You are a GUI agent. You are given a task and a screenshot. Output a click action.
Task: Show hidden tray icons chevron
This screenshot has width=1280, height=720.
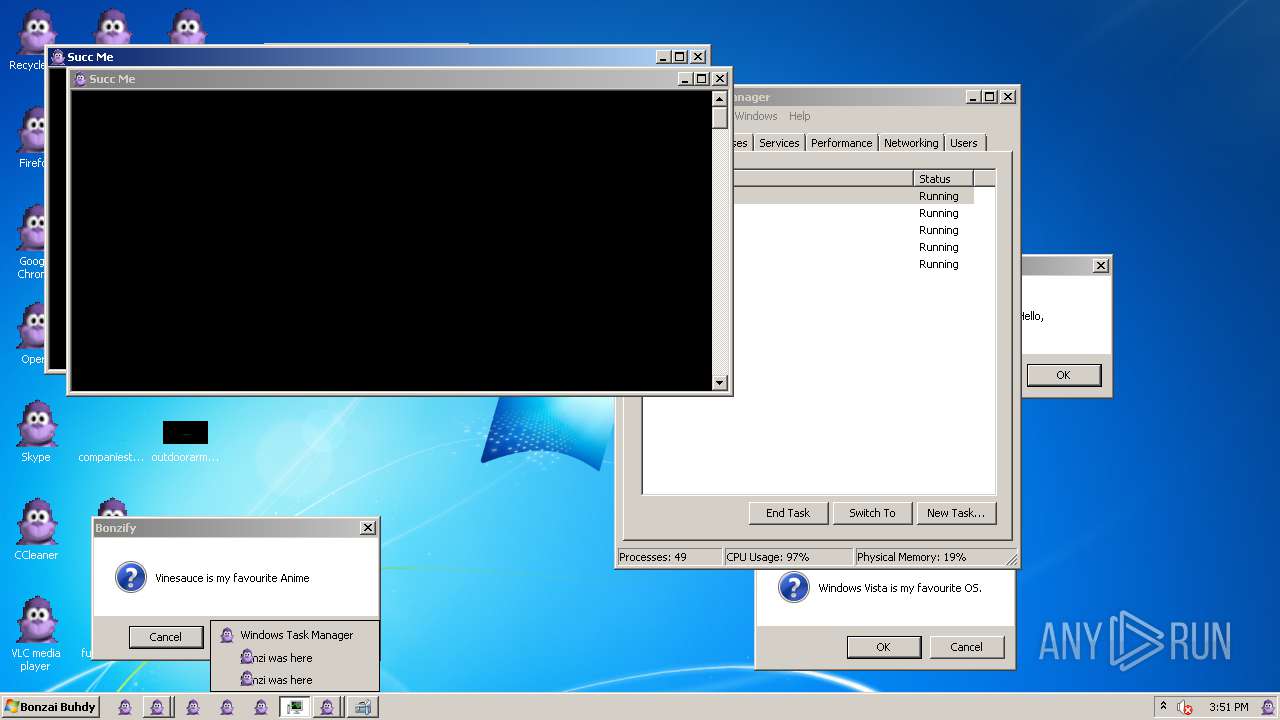pos(1164,706)
